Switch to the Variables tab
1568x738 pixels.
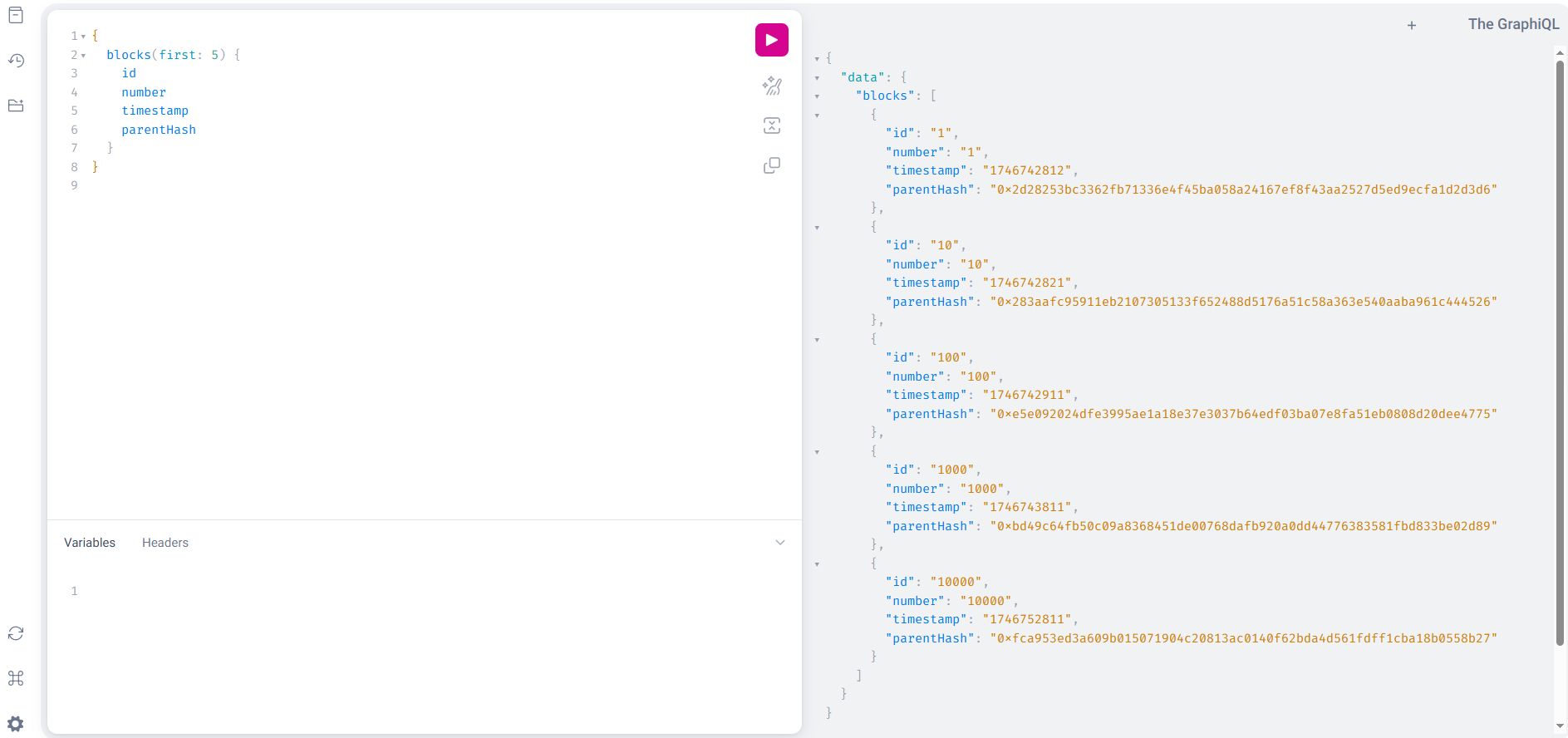90,543
